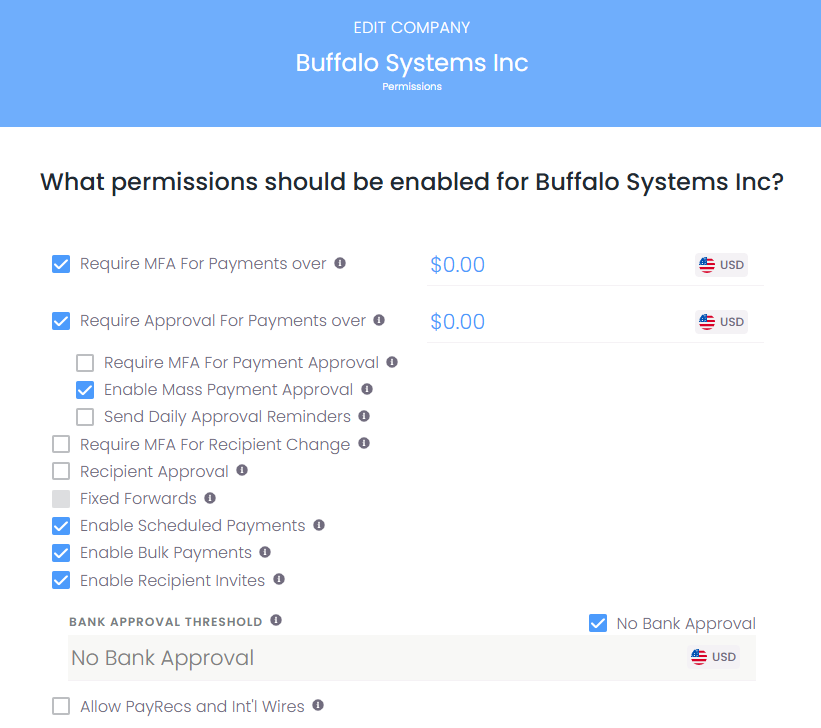Click info icon next to Enable Bulk Payments

click(265, 552)
